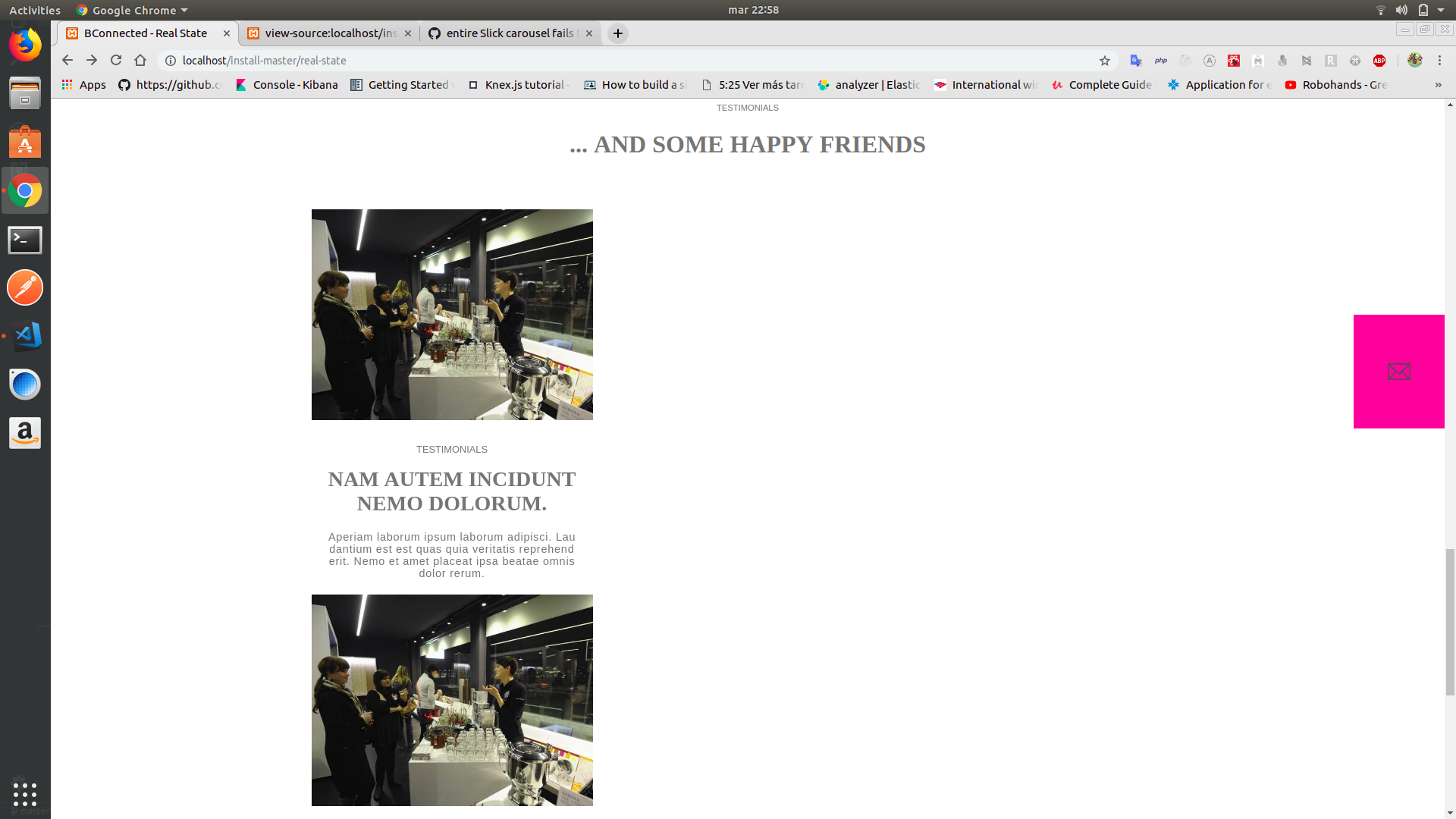Click the Firefox icon in the dock
1456x819 pixels.
[x=25, y=45]
